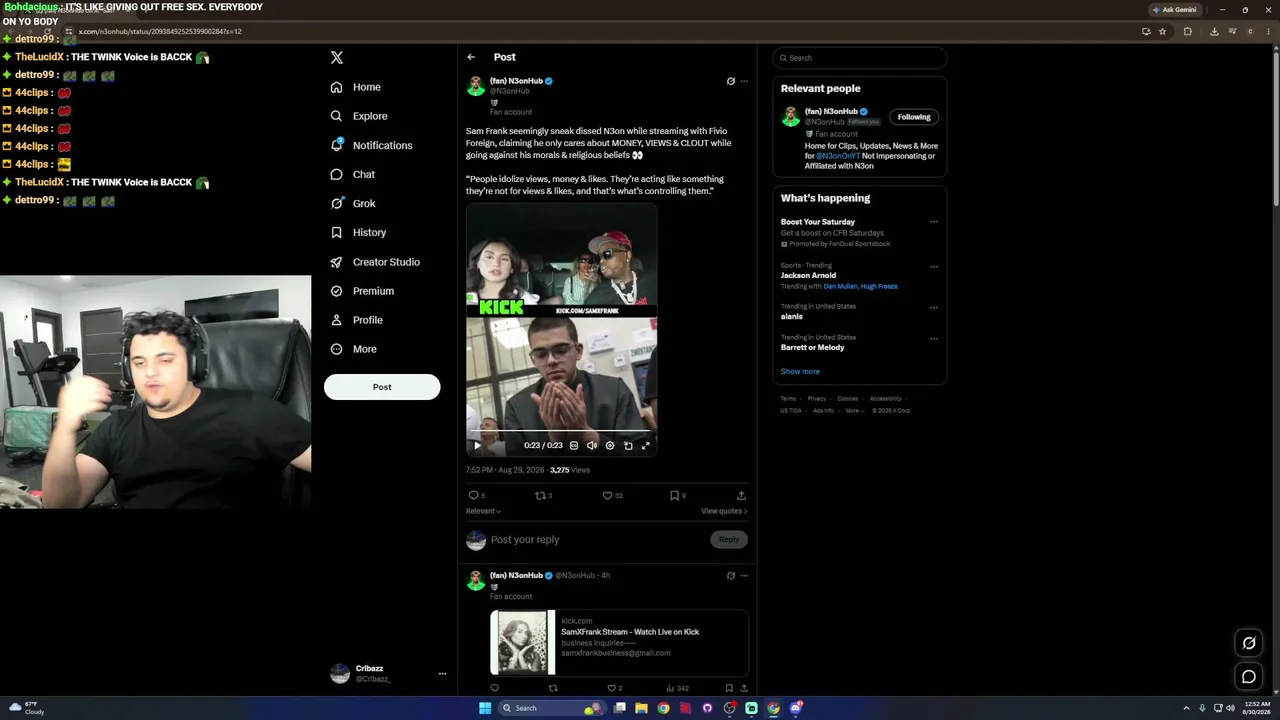Click Show more under What's happening
1280x720 pixels.
click(x=800, y=371)
